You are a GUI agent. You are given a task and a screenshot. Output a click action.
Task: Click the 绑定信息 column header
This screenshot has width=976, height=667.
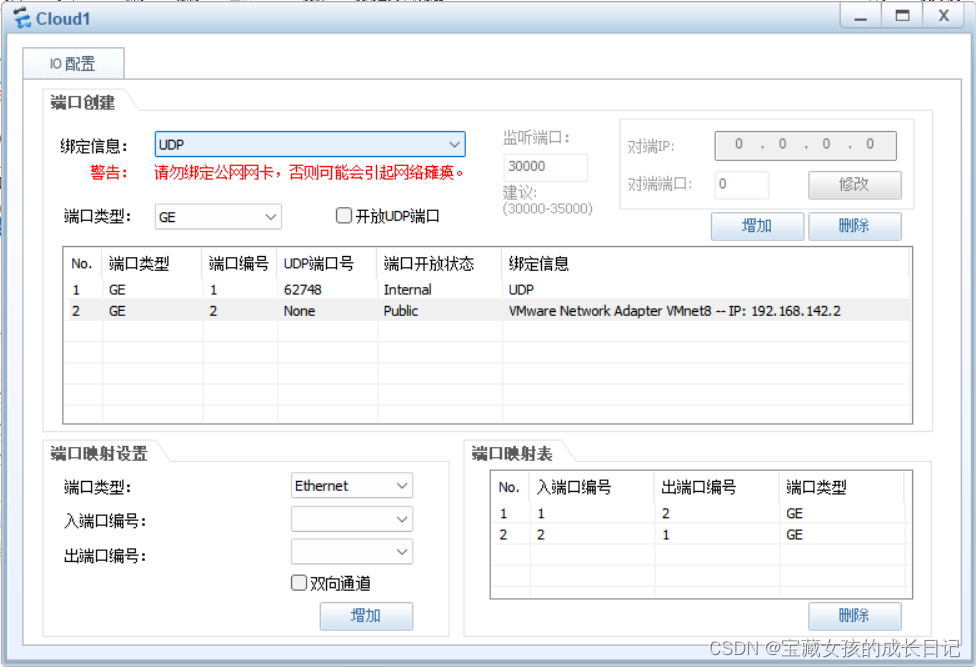(705, 264)
